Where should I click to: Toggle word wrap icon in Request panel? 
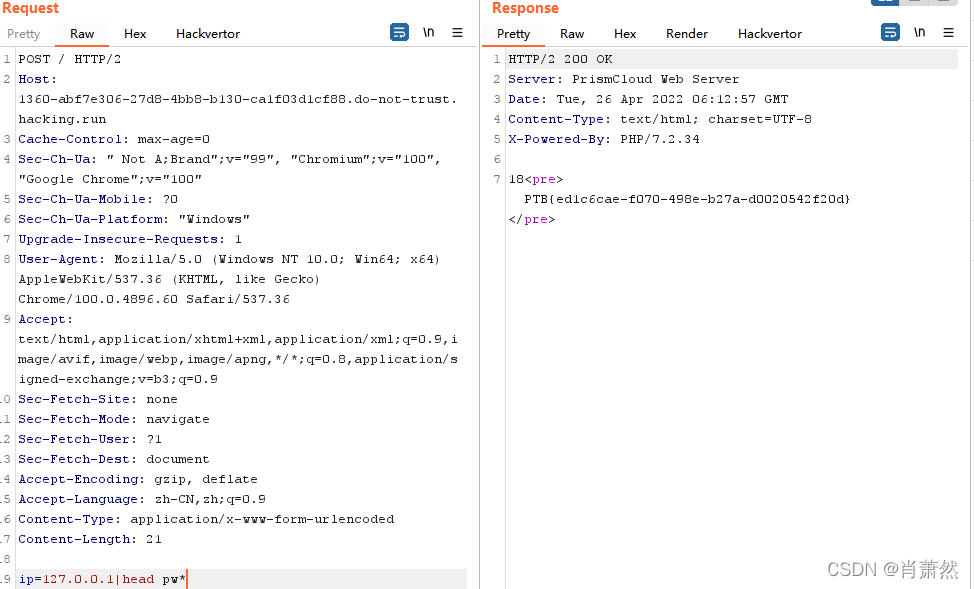[x=399, y=32]
